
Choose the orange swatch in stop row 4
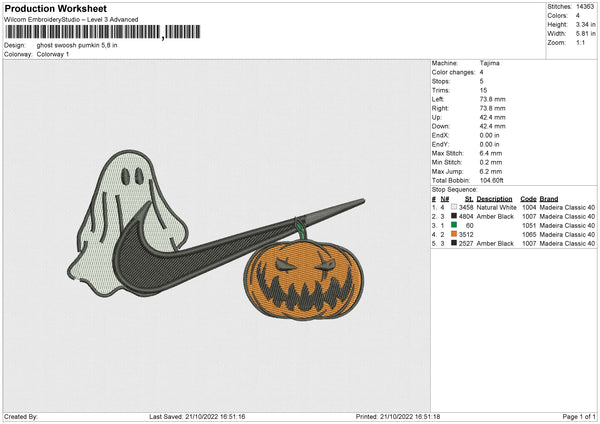point(454,234)
